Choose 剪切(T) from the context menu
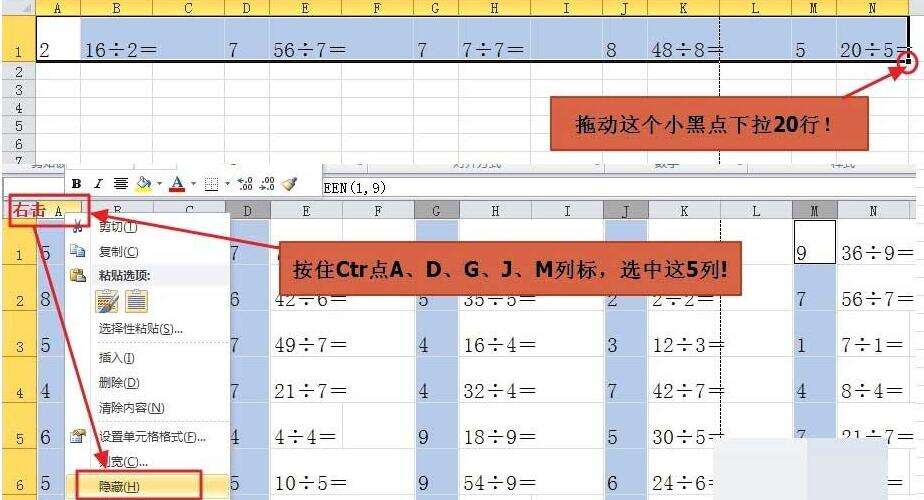924x500 pixels. [x=117, y=226]
